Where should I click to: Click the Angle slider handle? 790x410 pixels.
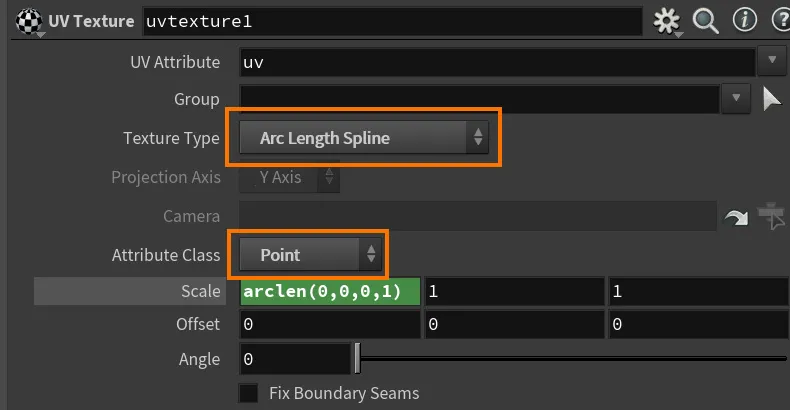coord(357,359)
